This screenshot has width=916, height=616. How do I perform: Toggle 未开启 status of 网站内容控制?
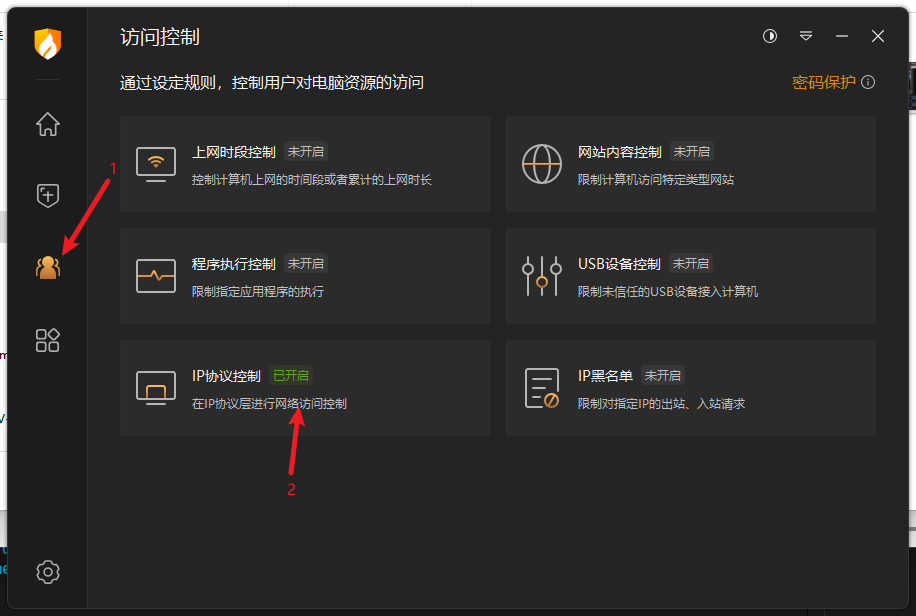click(x=692, y=151)
